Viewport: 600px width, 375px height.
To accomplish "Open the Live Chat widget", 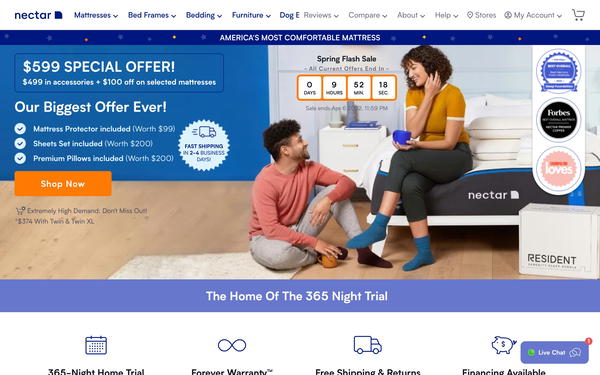I will (554, 352).
